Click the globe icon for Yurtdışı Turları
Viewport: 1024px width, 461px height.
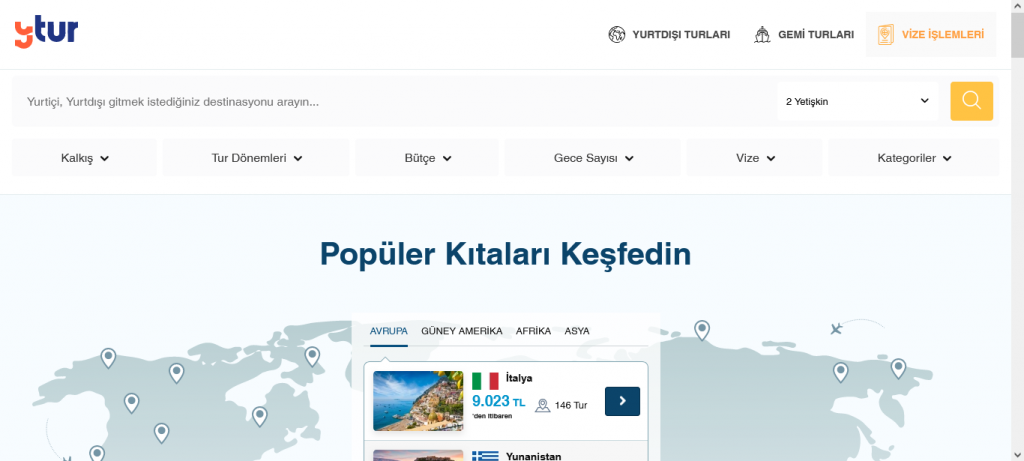[617, 35]
